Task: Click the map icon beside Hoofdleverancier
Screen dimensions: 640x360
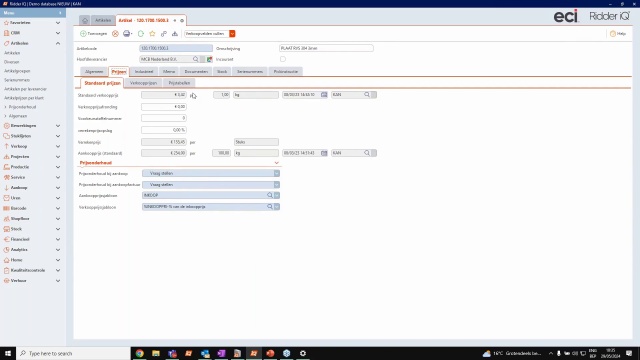Action: pos(209,59)
